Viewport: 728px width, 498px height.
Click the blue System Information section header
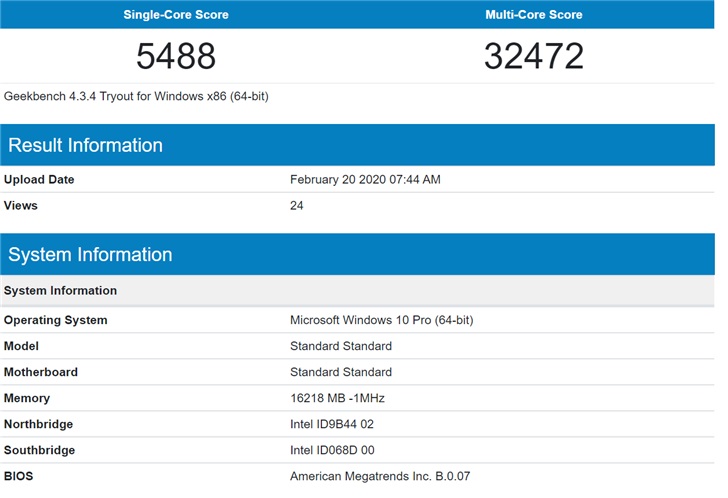point(90,255)
